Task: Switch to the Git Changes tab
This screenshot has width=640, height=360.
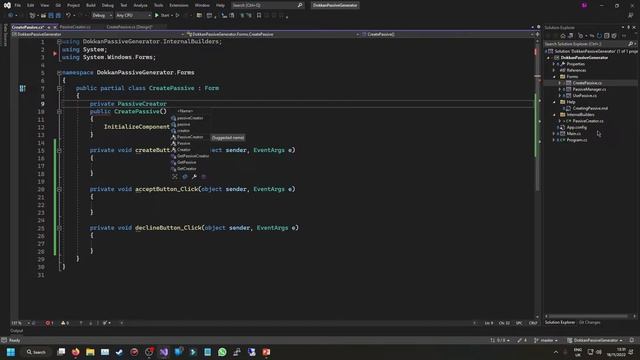Action: pos(589,322)
